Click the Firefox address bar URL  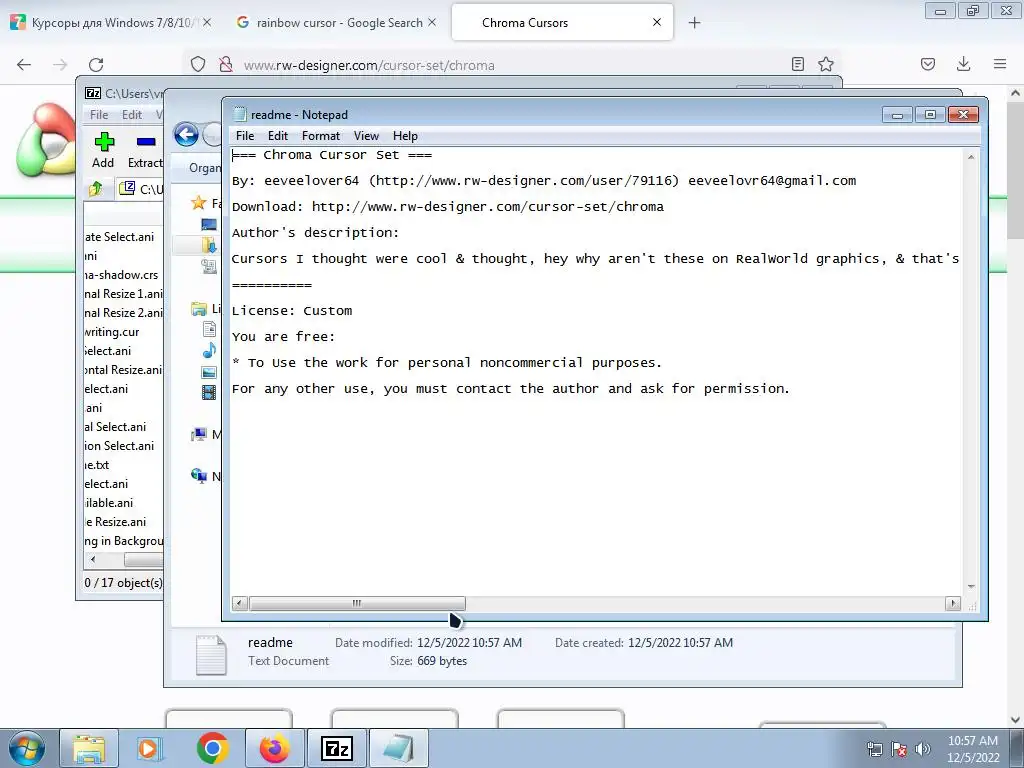click(x=369, y=65)
